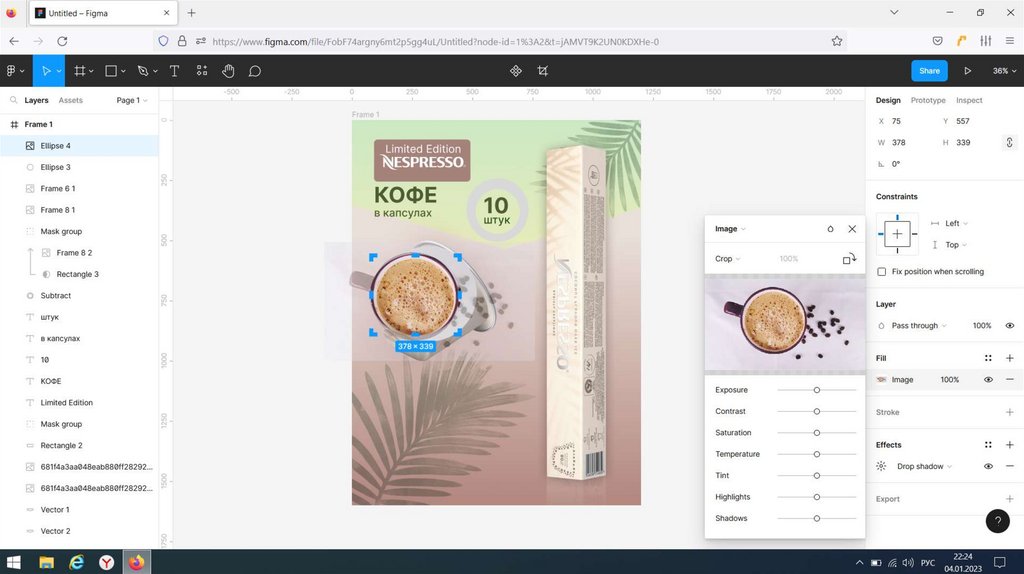1024x574 pixels.
Task: Select the Hand tool
Action: click(x=228, y=71)
